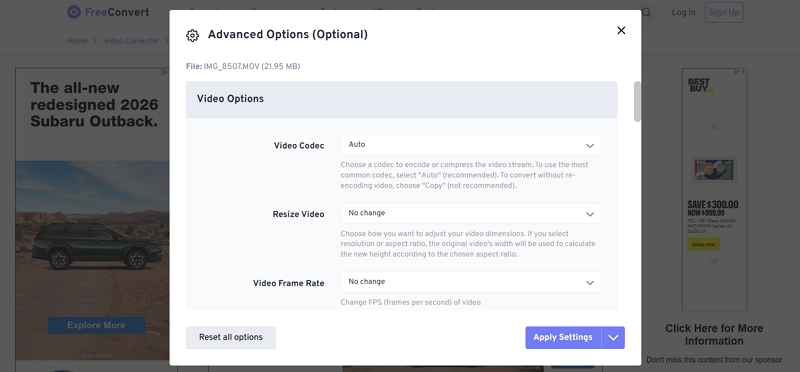Image resolution: width=800 pixels, height=372 pixels.
Task: Click the Video Codec label
Action: tap(299, 146)
